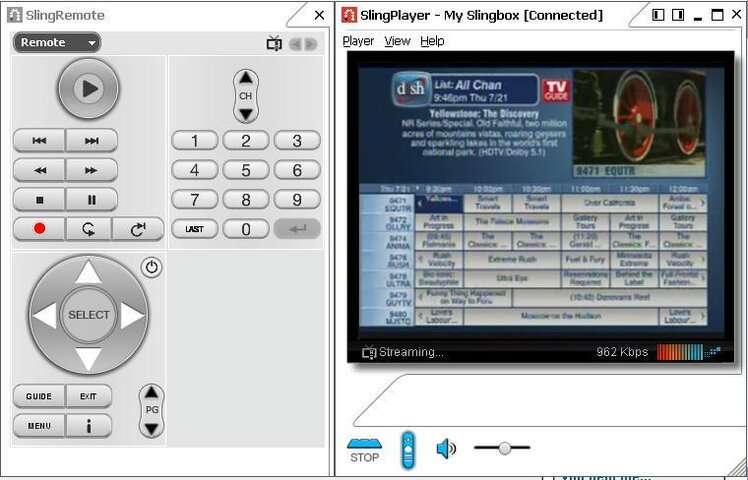Stop playback with the square remote button

click(39, 200)
